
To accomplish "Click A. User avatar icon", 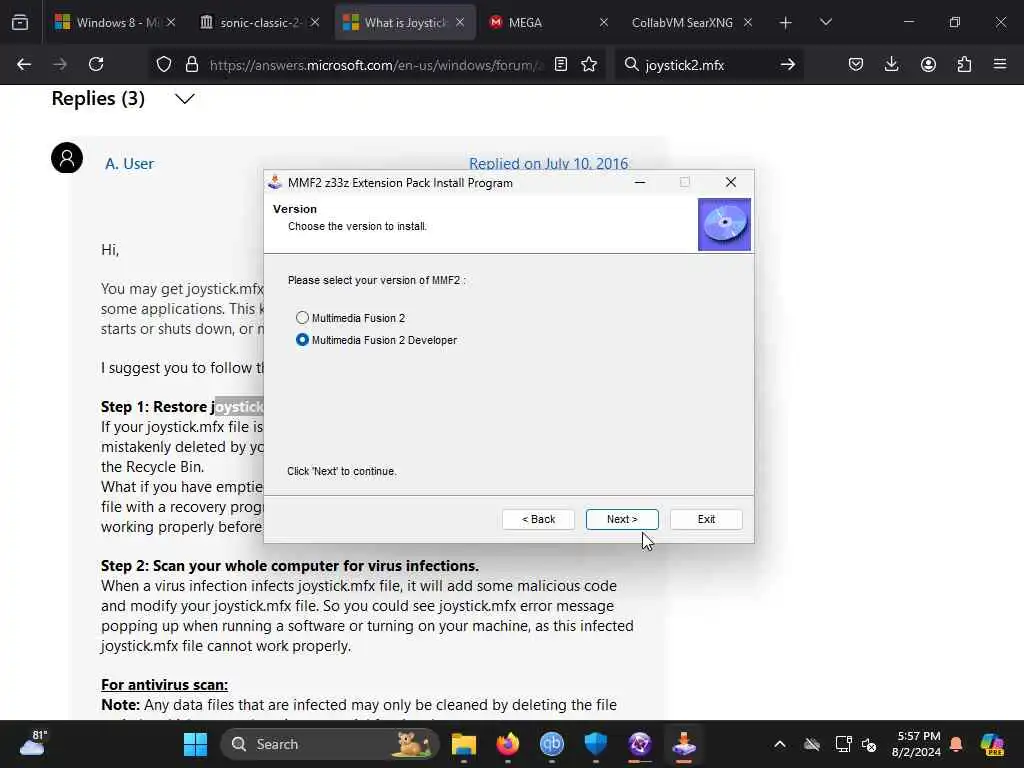I will [x=67, y=158].
